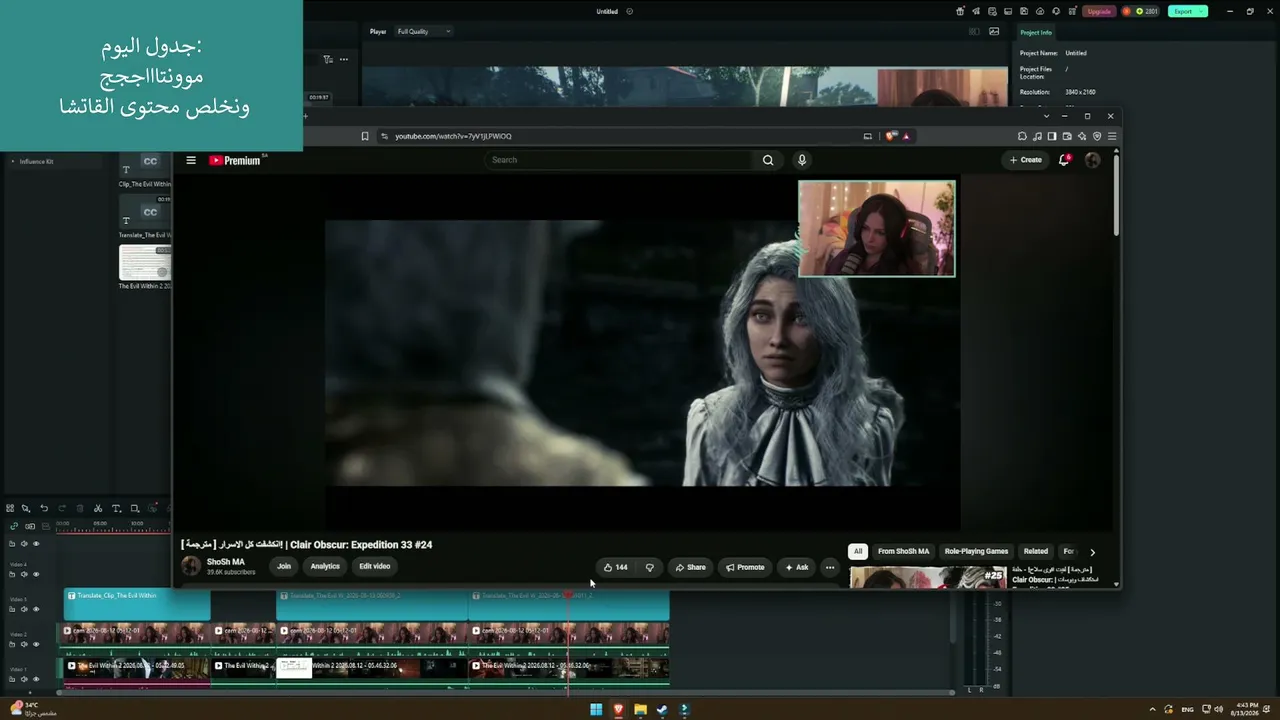This screenshot has width=1280, height=720.
Task: Open the recommended video #25 thumbnail
Action: pos(927,577)
